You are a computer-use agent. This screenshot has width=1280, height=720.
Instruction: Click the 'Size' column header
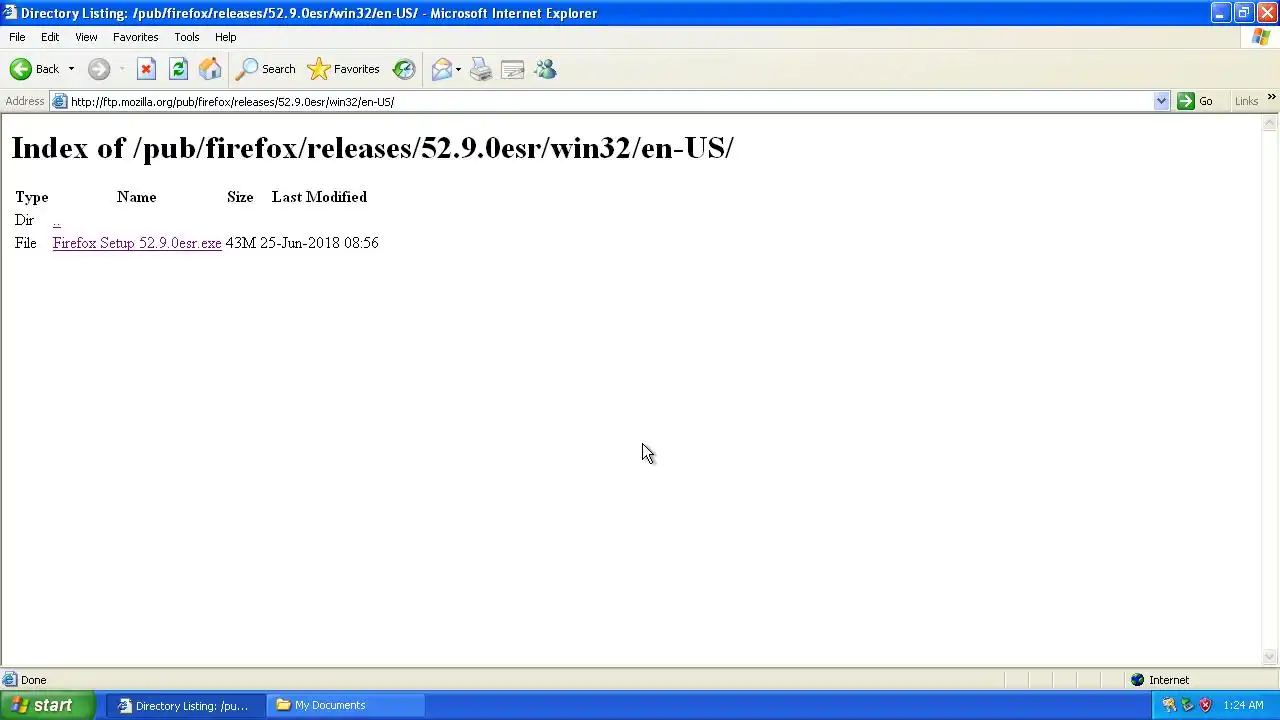(x=240, y=197)
